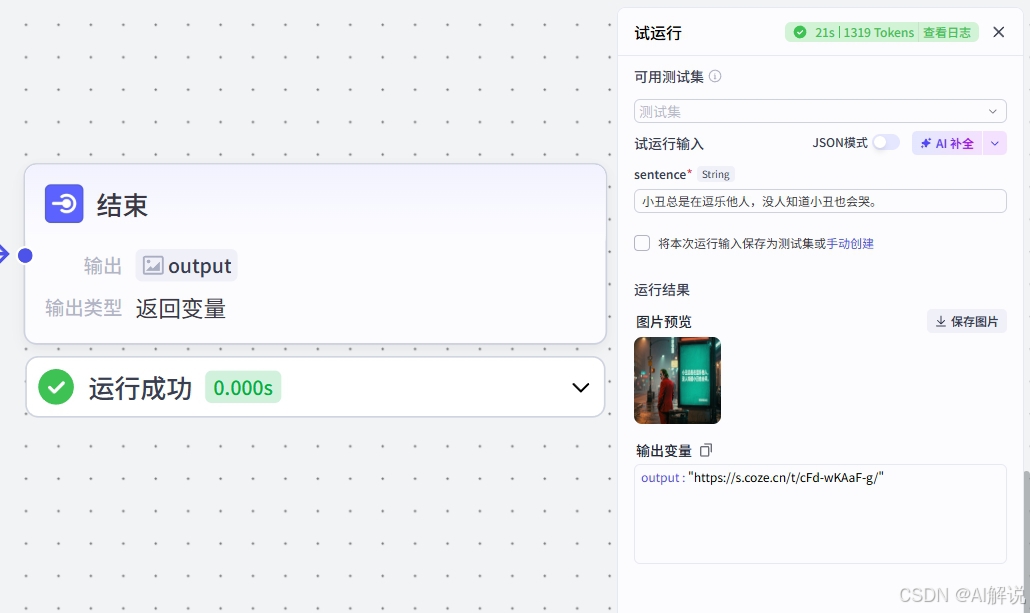Click the 试运行输入 label
The height and width of the screenshot is (613, 1030).
tap(669, 144)
